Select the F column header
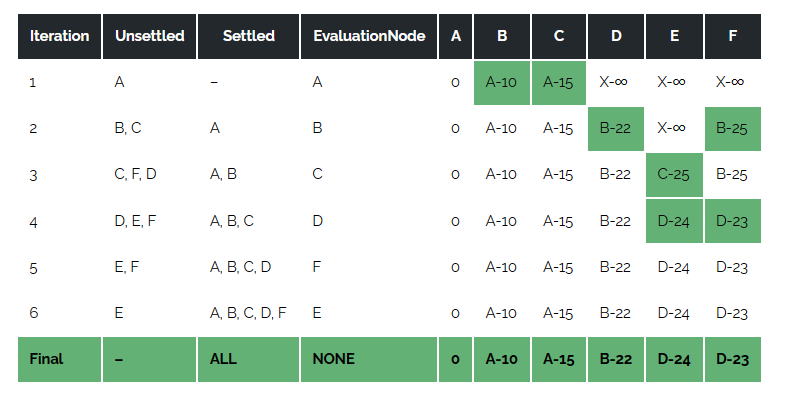 coord(733,36)
